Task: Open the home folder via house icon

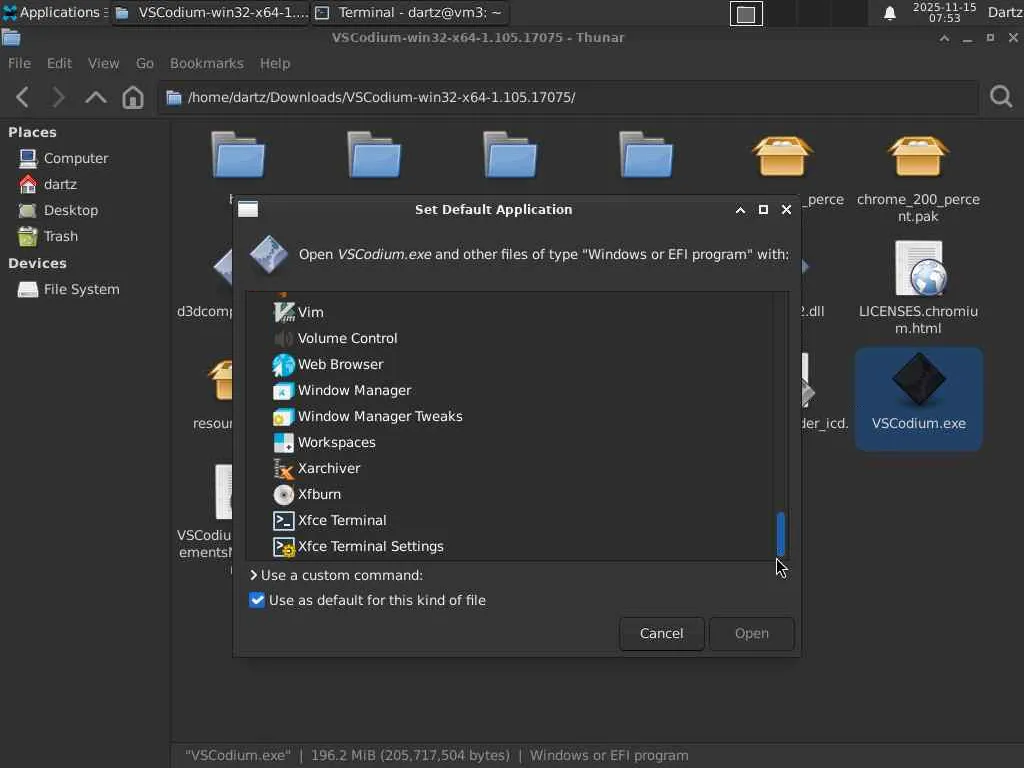Action: pos(133,97)
